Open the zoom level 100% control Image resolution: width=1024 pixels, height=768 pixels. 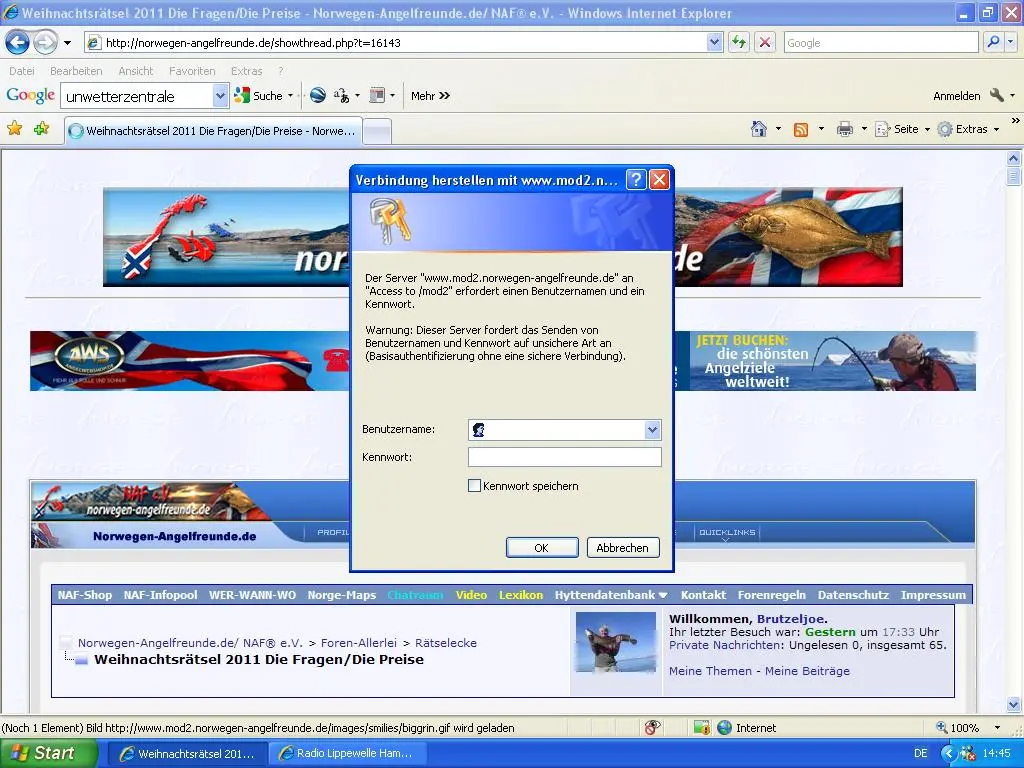(x=965, y=728)
